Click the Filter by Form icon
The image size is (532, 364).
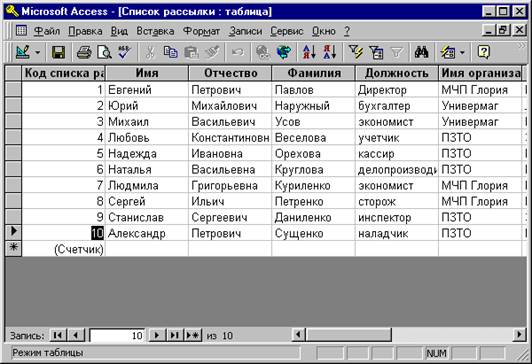point(376,52)
